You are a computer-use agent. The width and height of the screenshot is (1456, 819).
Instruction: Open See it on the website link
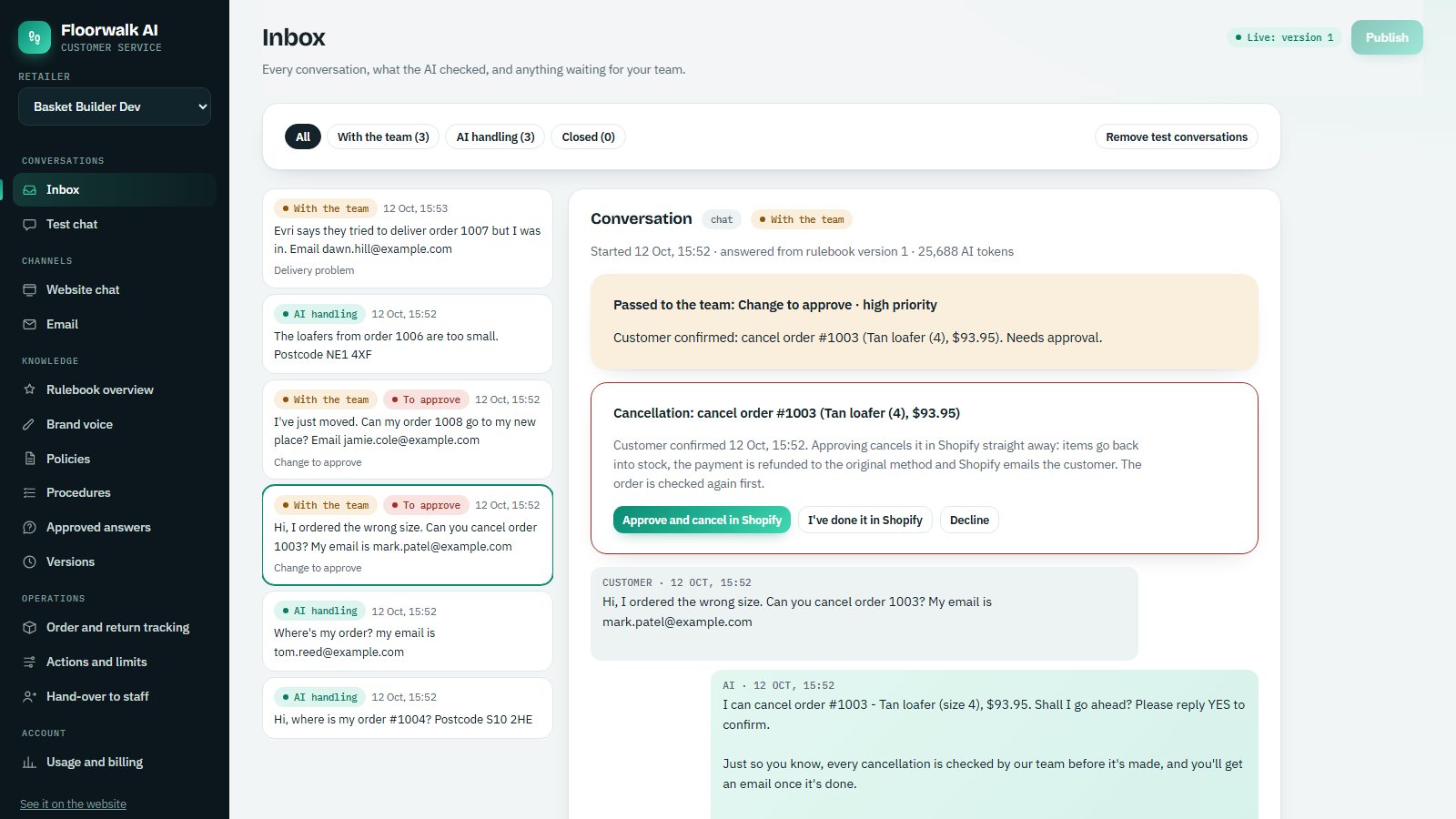(73, 804)
